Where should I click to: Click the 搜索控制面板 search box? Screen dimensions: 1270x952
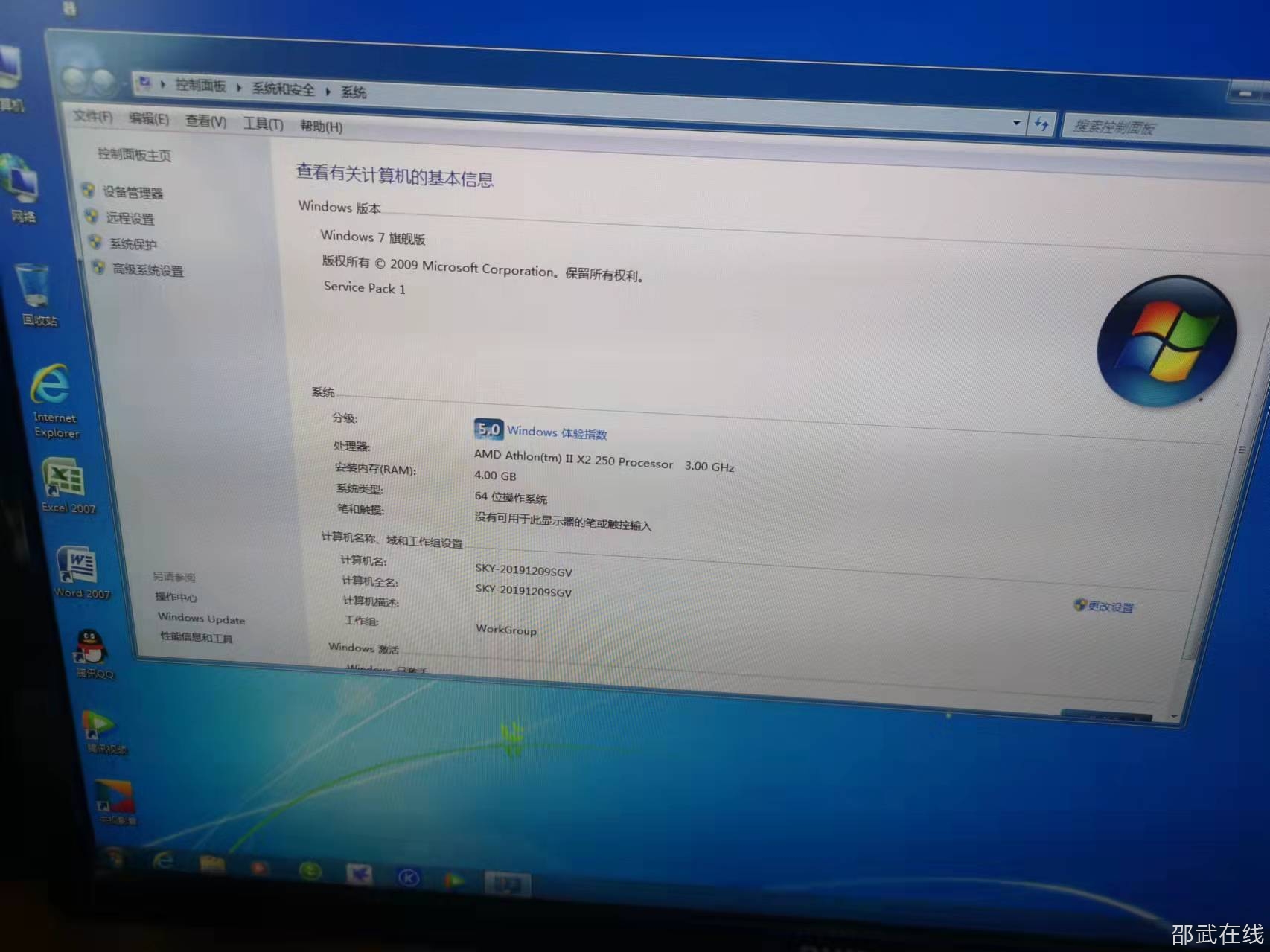click(1154, 129)
